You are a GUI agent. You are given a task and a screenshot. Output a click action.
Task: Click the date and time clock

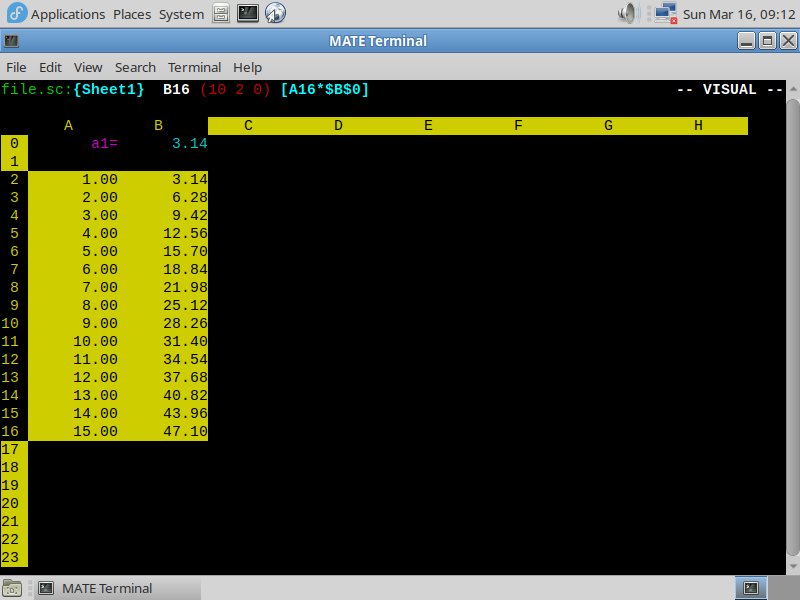click(x=738, y=14)
